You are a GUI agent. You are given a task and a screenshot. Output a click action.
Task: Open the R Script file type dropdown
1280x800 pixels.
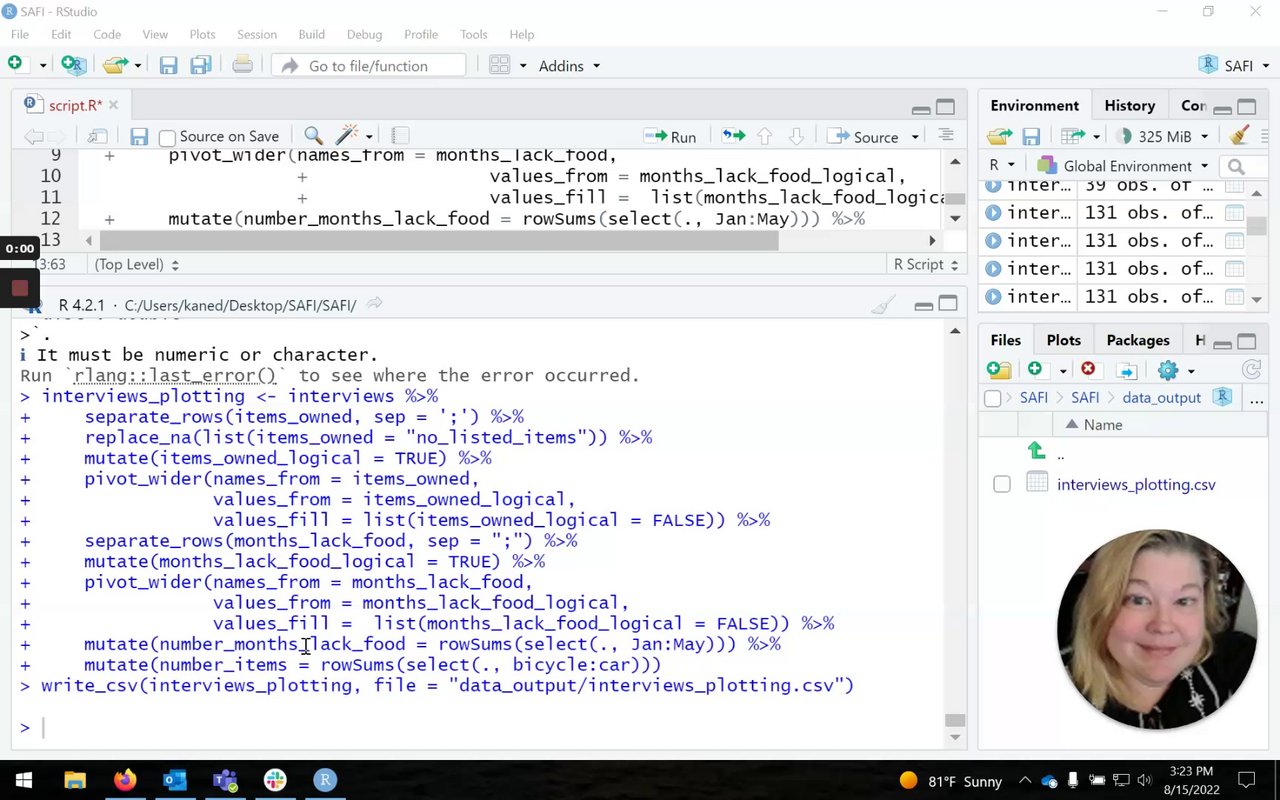point(926,265)
